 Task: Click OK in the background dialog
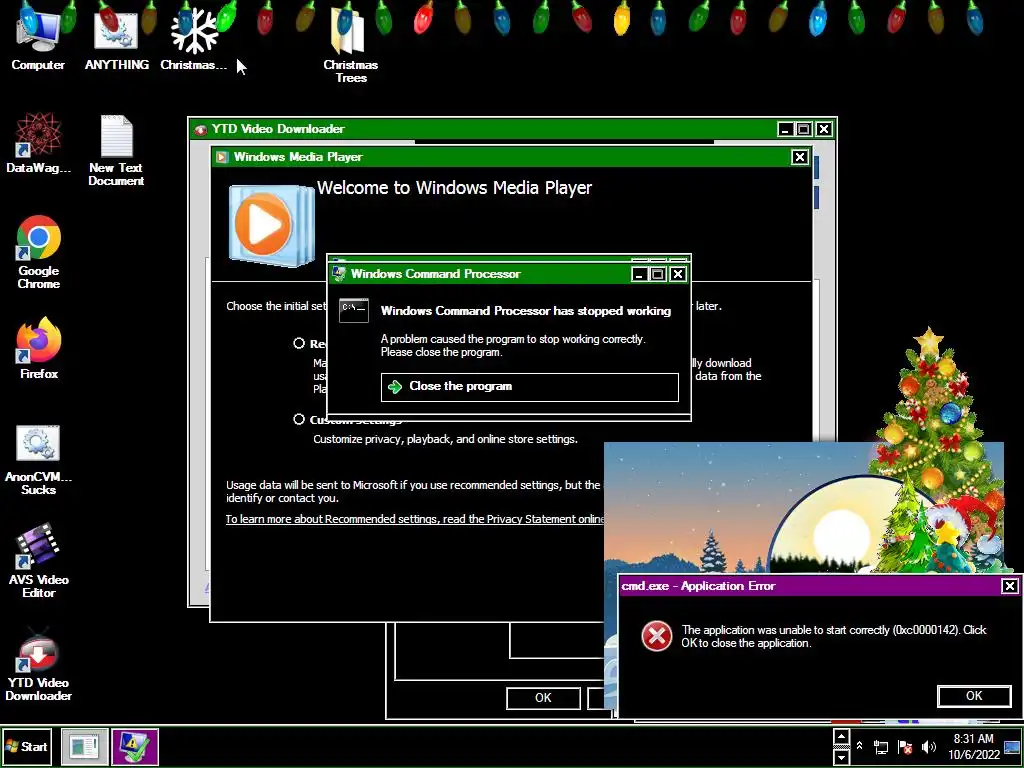(543, 698)
